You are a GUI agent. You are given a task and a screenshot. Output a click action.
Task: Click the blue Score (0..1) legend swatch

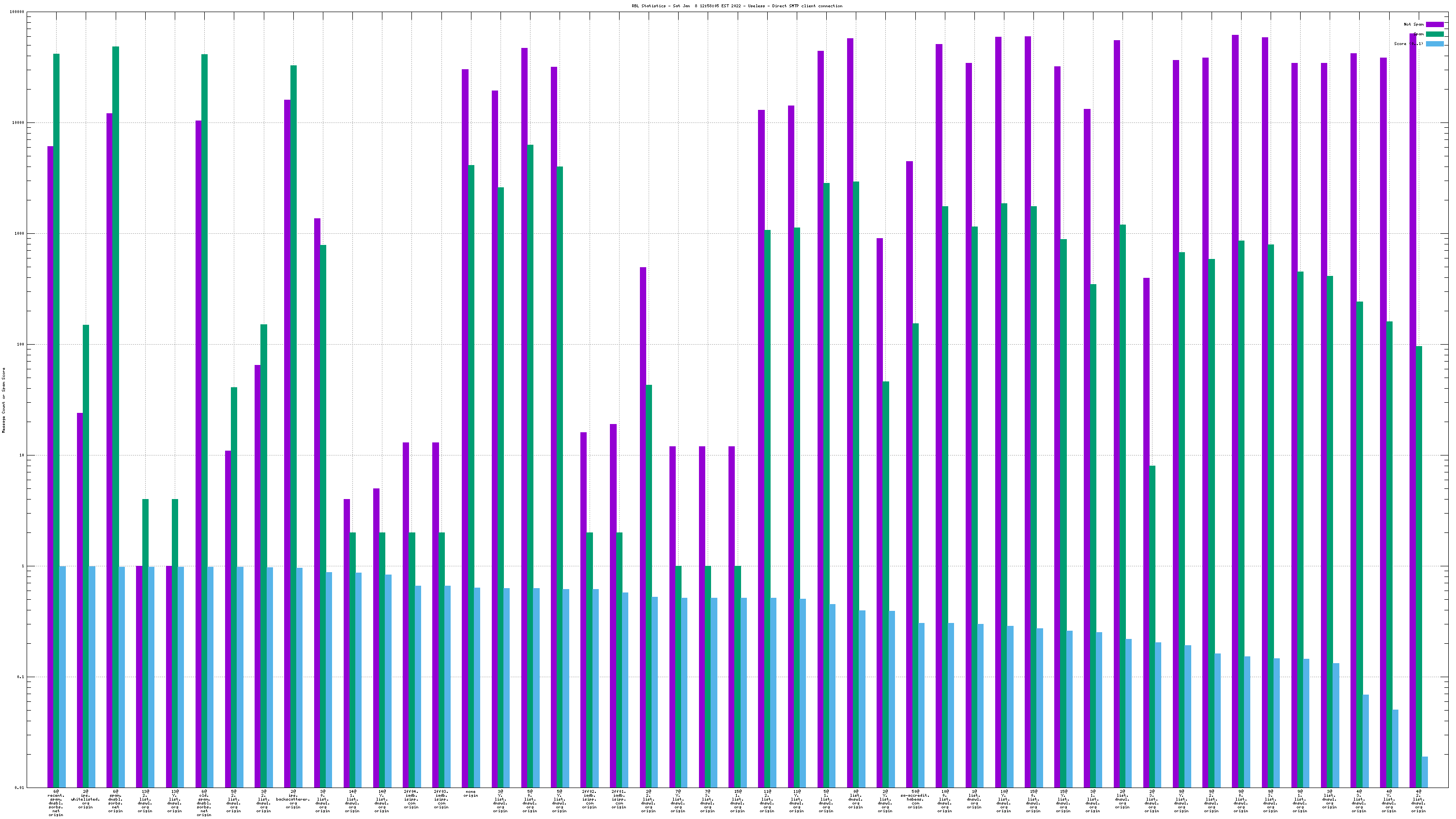click(x=1435, y=44)
